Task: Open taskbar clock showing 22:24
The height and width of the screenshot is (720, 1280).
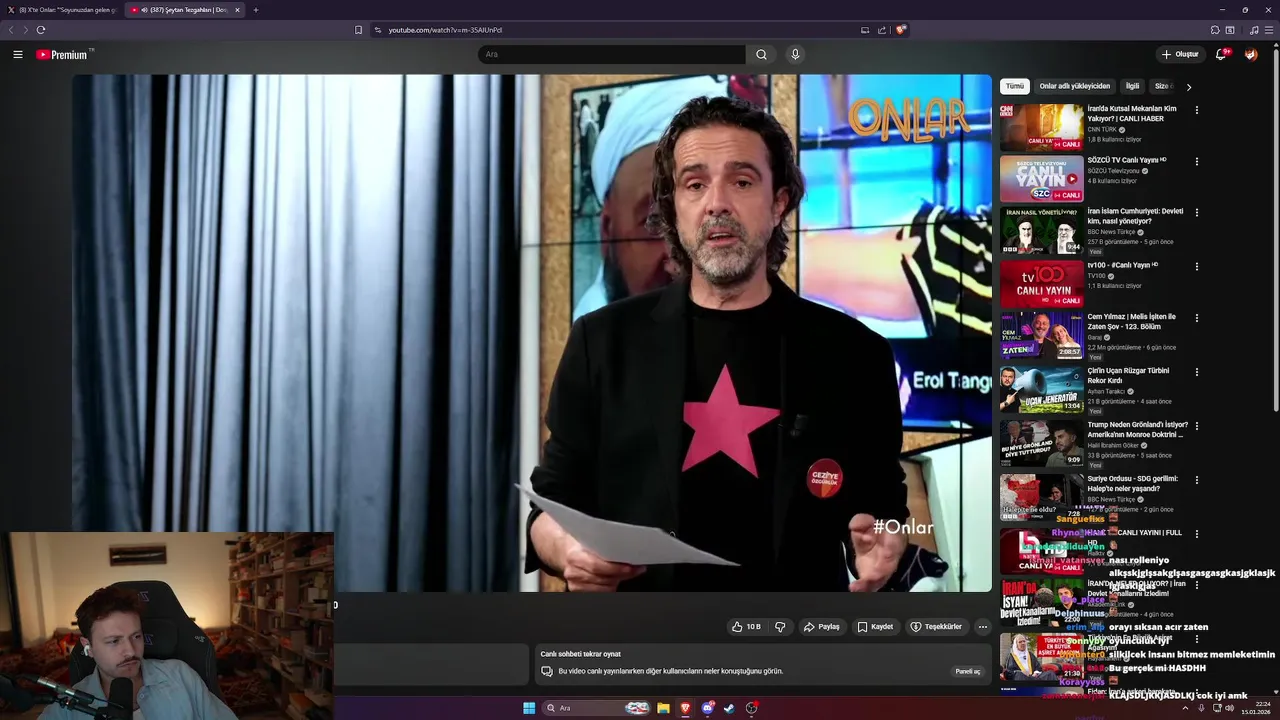Action: [x=1255, y=708]
